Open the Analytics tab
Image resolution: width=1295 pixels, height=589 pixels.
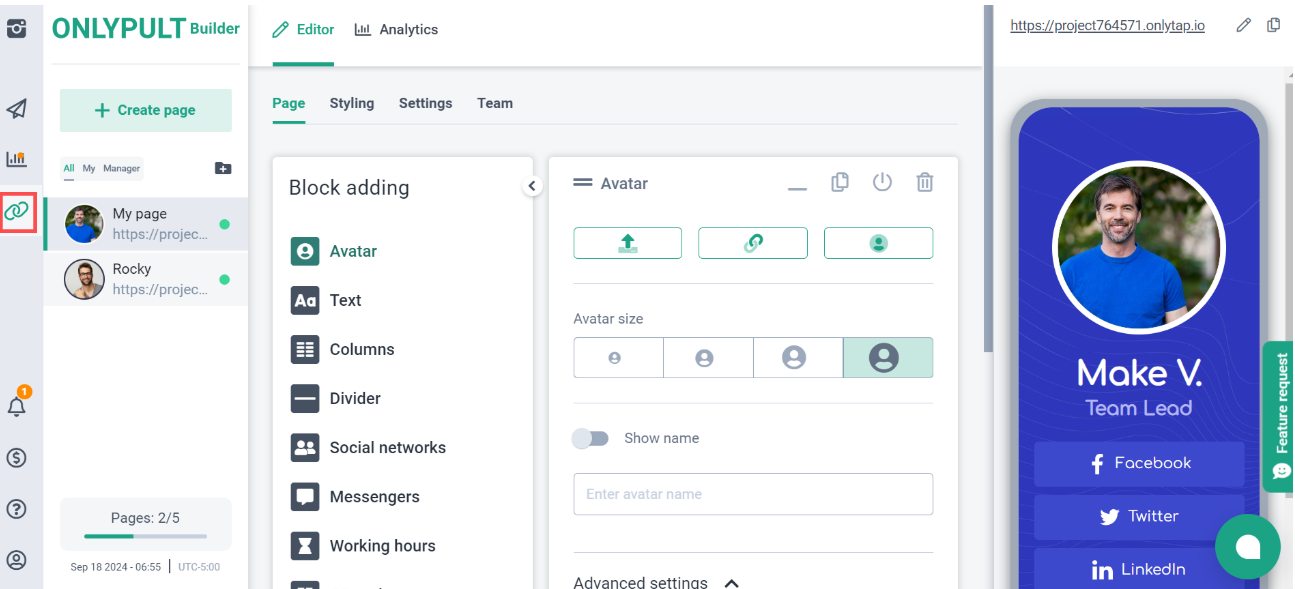397,30
